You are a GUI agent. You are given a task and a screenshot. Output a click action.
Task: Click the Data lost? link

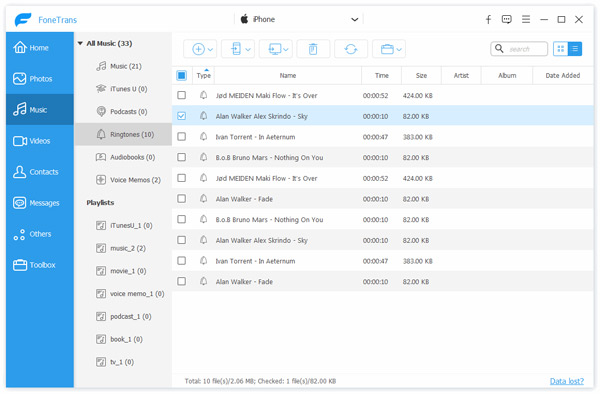[x=567, y=381]
